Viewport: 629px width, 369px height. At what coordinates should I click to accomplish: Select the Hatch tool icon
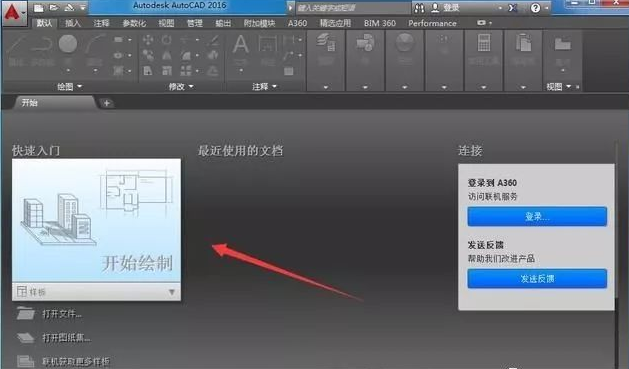pos(118,71)
